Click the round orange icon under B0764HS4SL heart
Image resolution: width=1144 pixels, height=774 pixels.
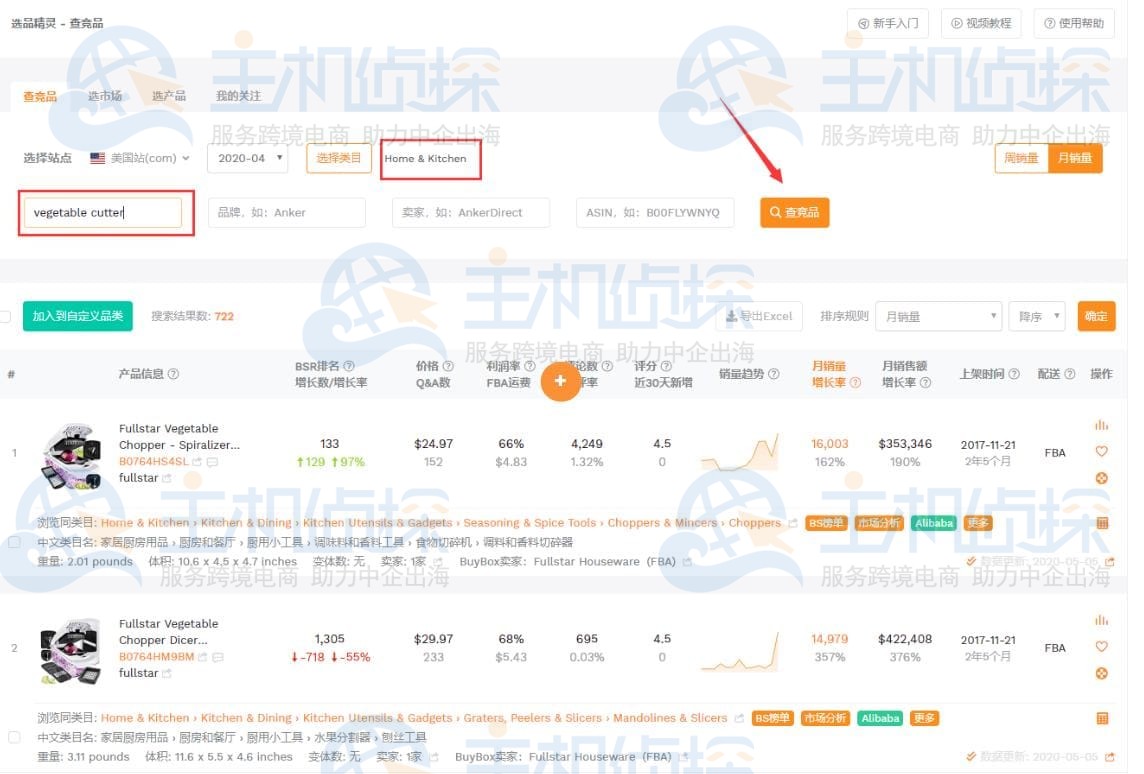pos(1101,479)
